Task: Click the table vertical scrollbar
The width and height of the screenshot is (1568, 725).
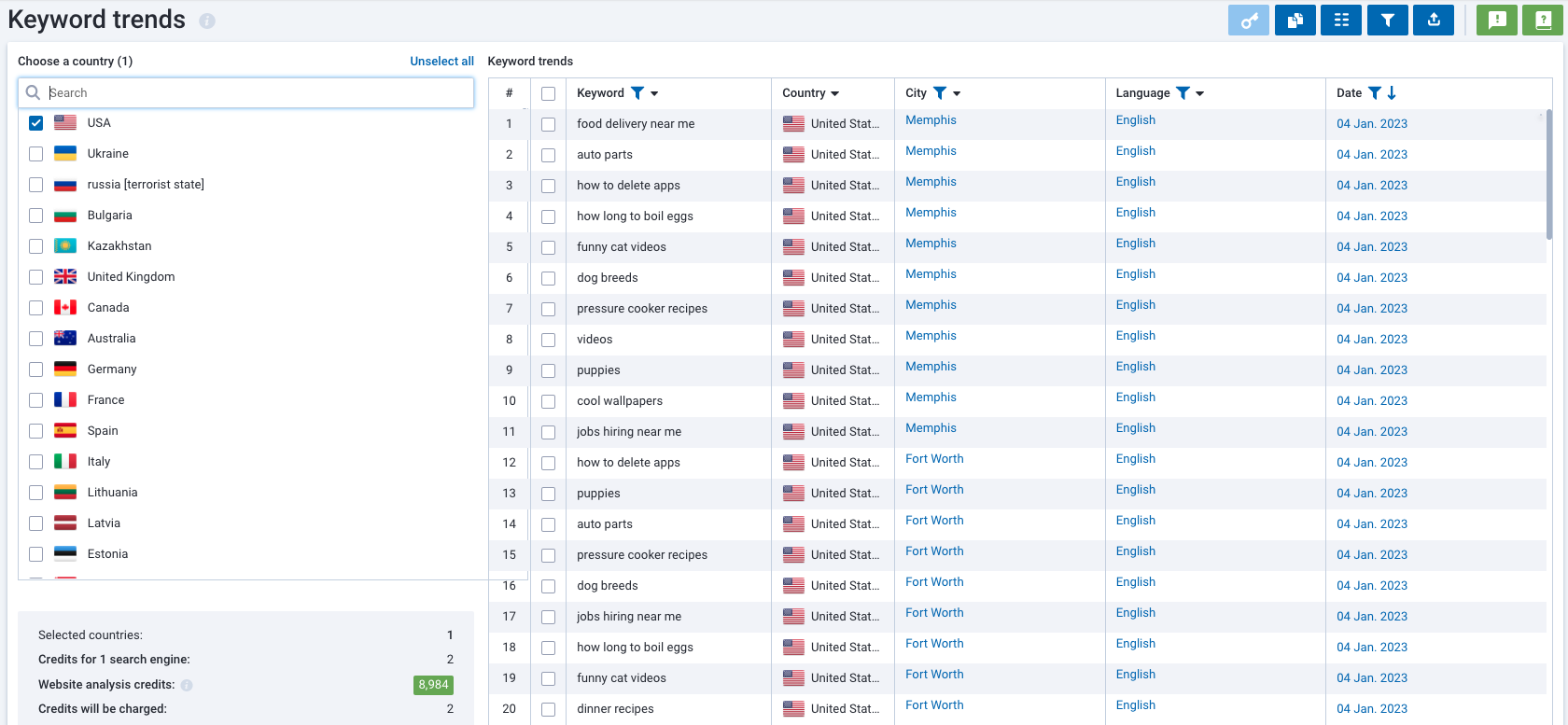Action: click(1549, 173)
